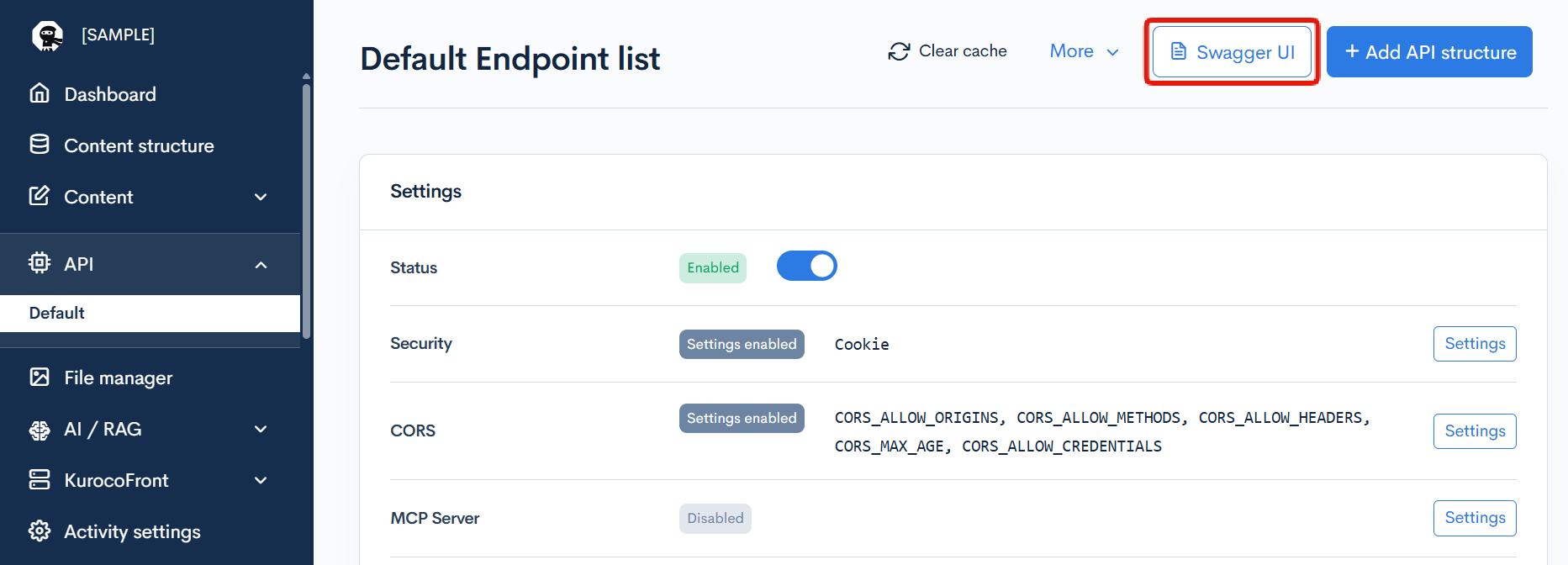Screen dimensions: 1568x565
Task: Open Settings for the Security row
Action: coord(1474,344)
